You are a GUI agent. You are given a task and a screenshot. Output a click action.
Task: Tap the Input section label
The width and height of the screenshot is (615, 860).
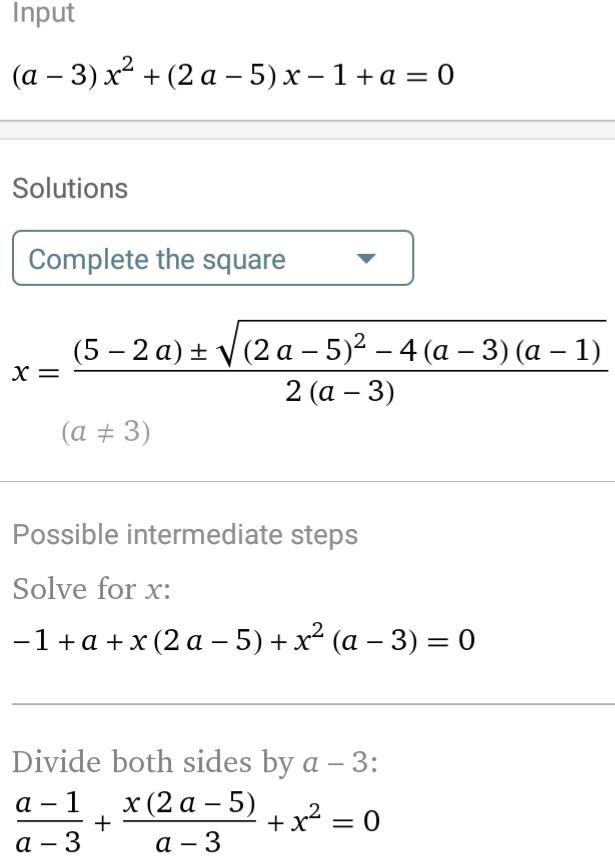coord(44,14)
